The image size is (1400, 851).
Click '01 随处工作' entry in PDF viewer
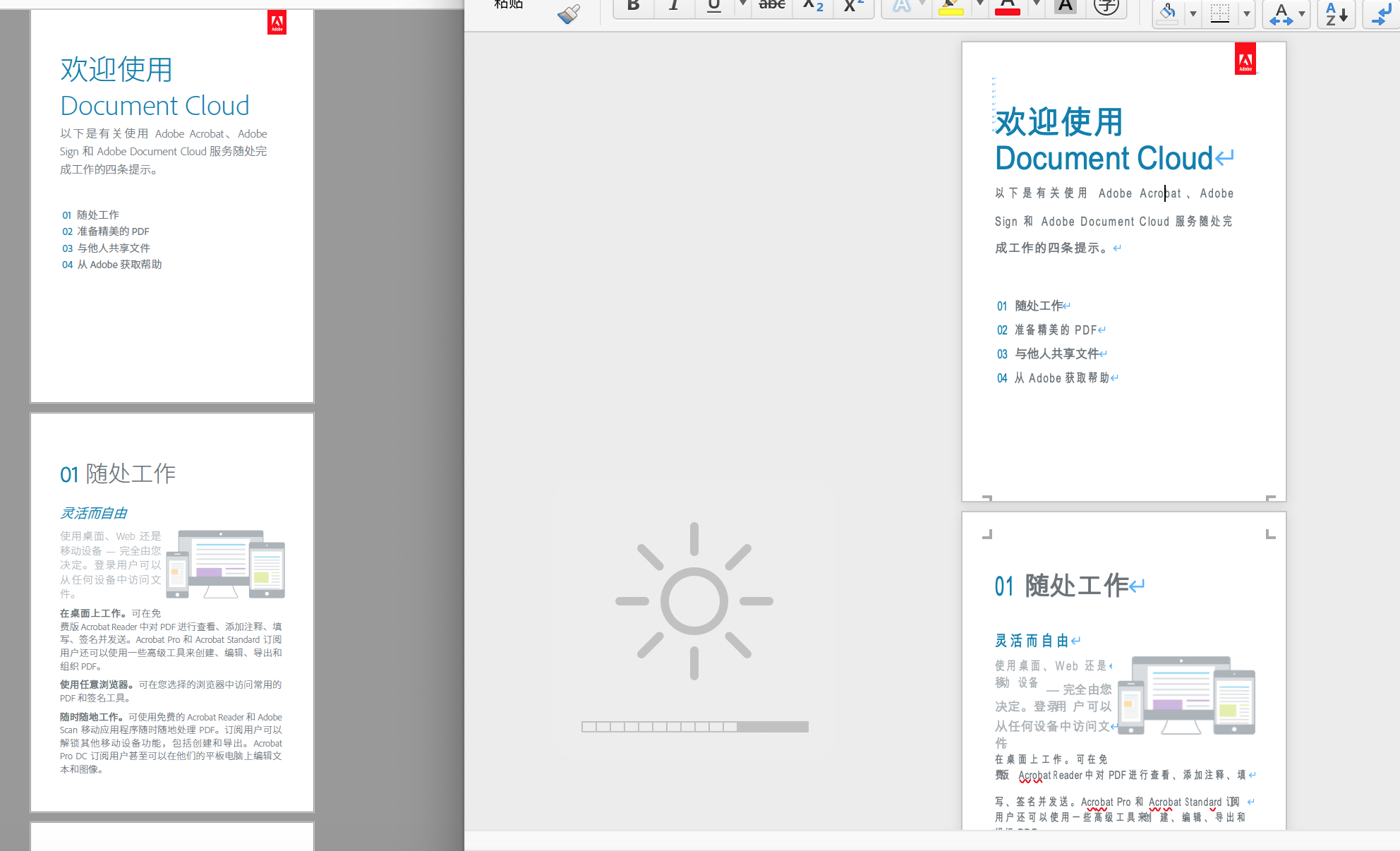click(90, 215)
